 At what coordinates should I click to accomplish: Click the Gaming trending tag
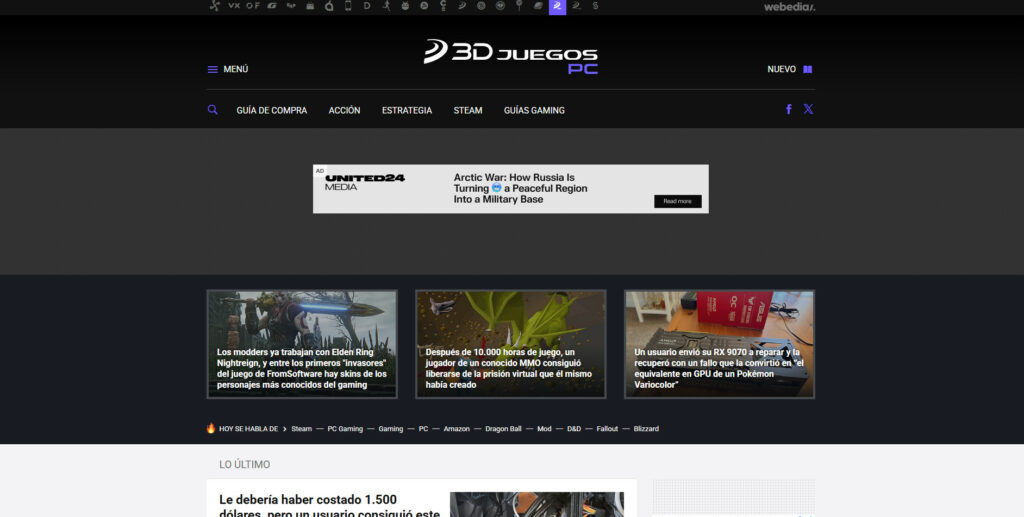click(x=391, y=429)
